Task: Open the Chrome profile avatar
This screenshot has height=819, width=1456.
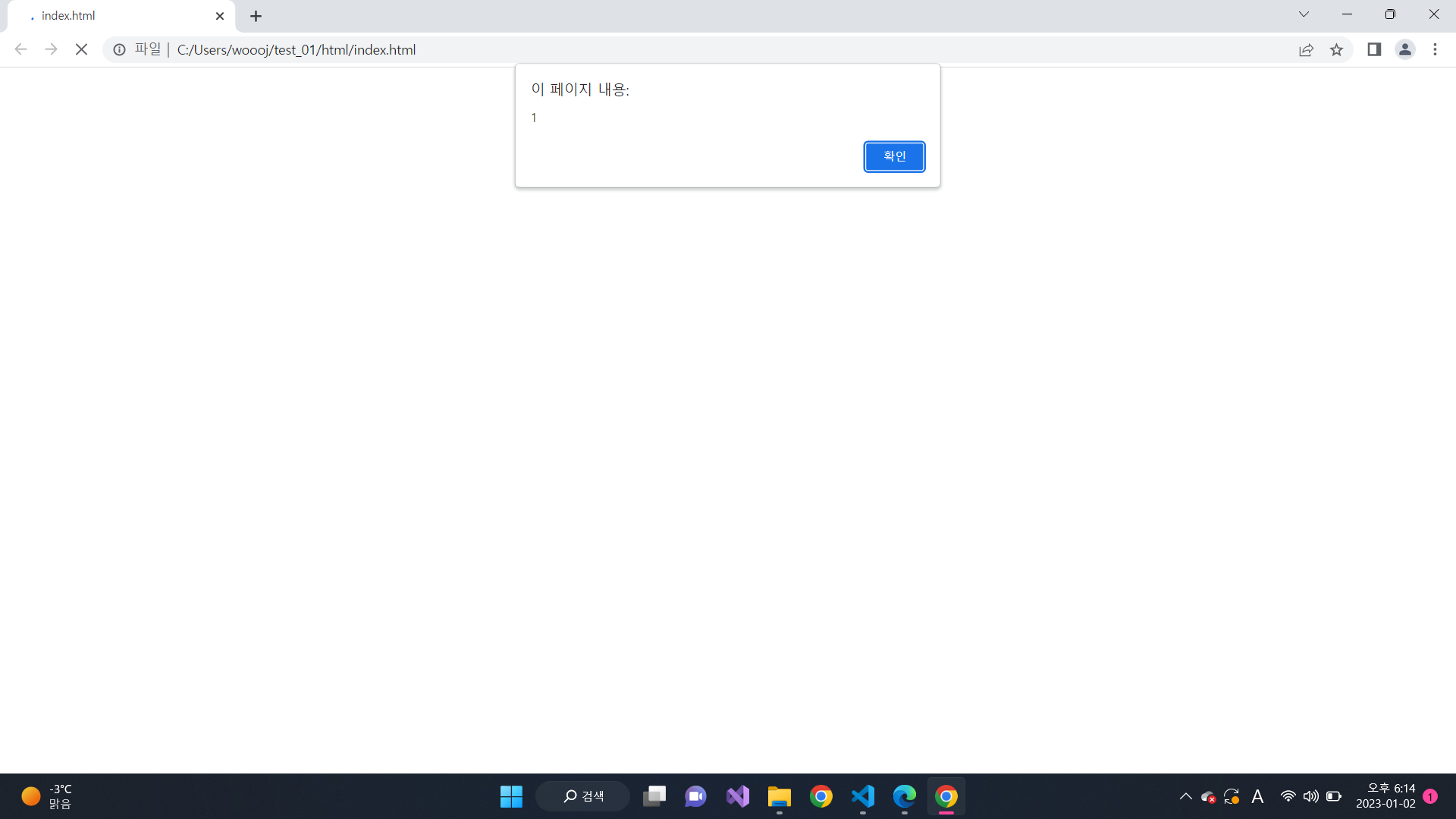Action: (1404, 50)
